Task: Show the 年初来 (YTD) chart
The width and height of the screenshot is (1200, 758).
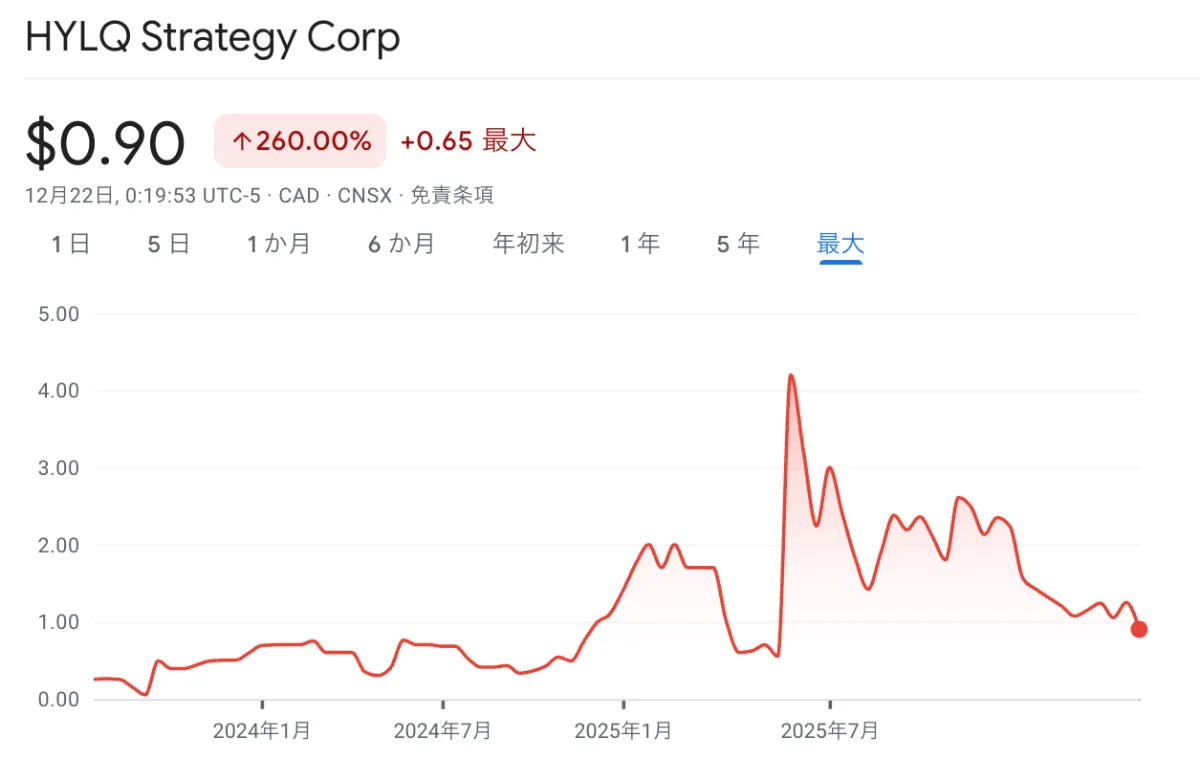Action: pyautogui.click(x=528, y=243)
